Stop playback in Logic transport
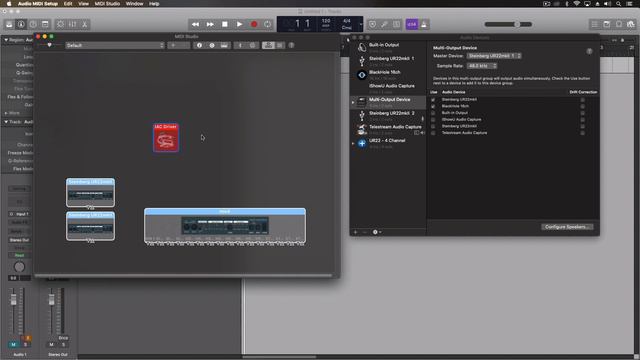This screenshot has height=360, width=640. (225, 24)
